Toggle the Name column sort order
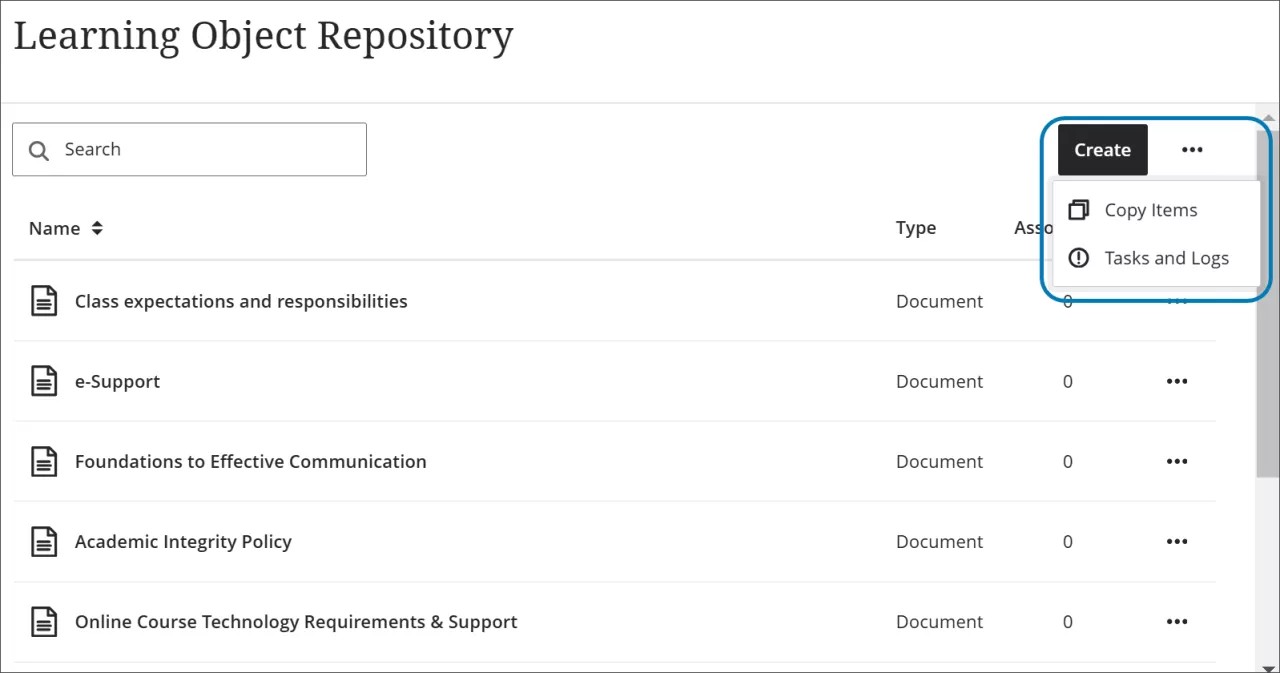1280x673 pixels. click(96, 227)
